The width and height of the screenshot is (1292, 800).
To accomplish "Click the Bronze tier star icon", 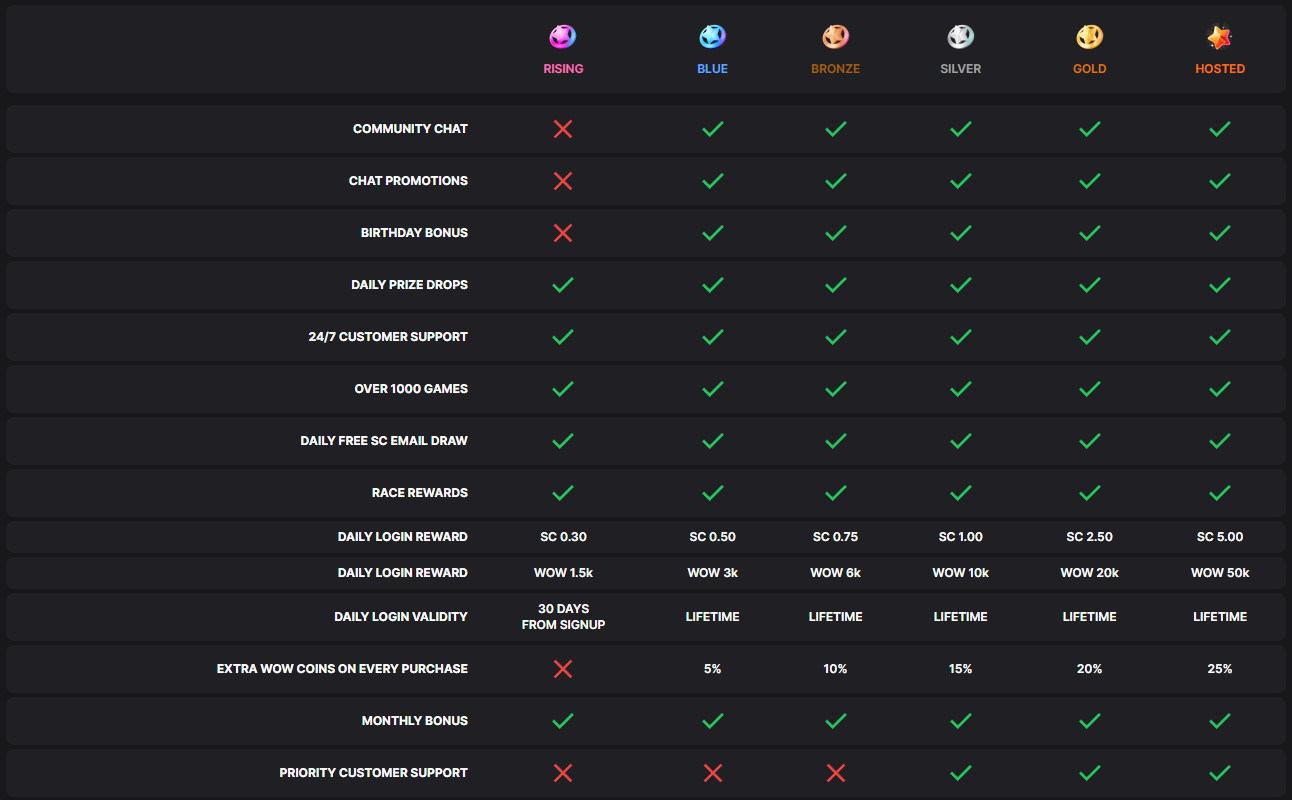I will click(836, 37).
